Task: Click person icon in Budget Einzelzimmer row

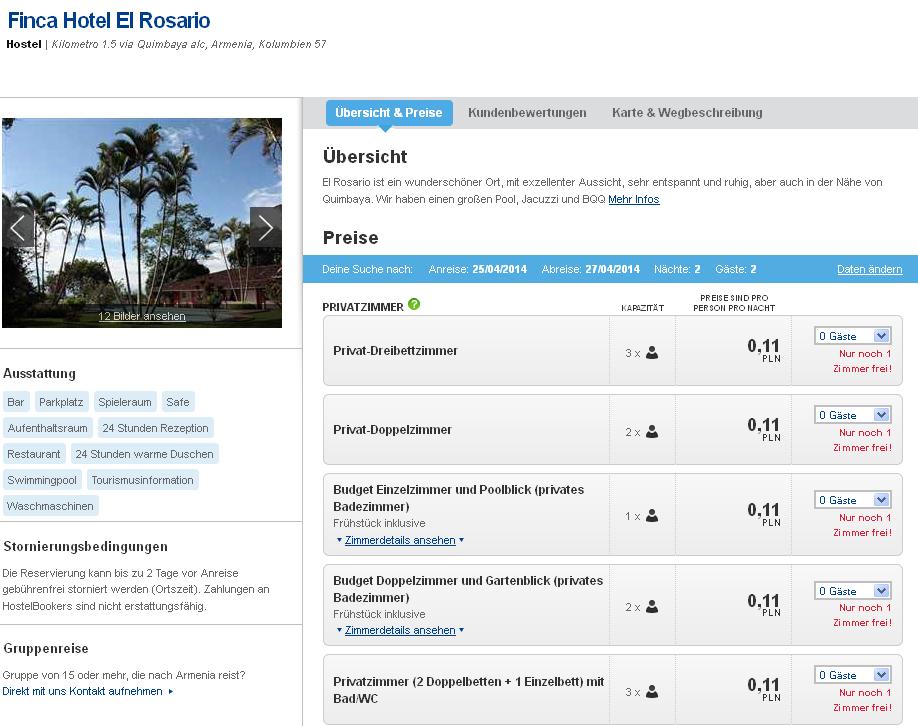Action: click(652, 516)
